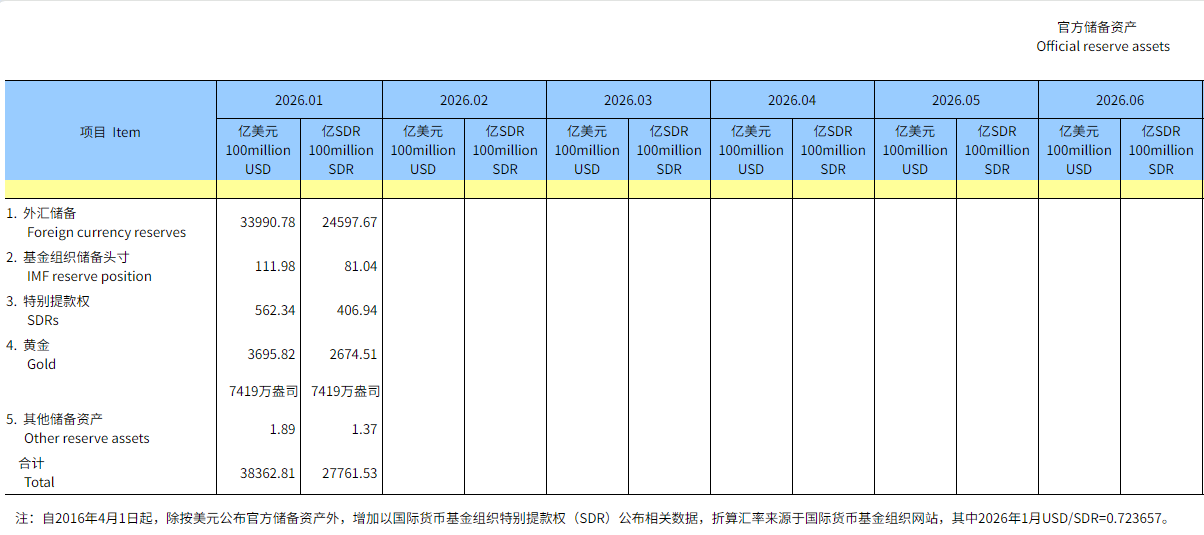1204x535 pixels.
Task: Click the foreign currency value 33990.78
Action: point(268,222)
